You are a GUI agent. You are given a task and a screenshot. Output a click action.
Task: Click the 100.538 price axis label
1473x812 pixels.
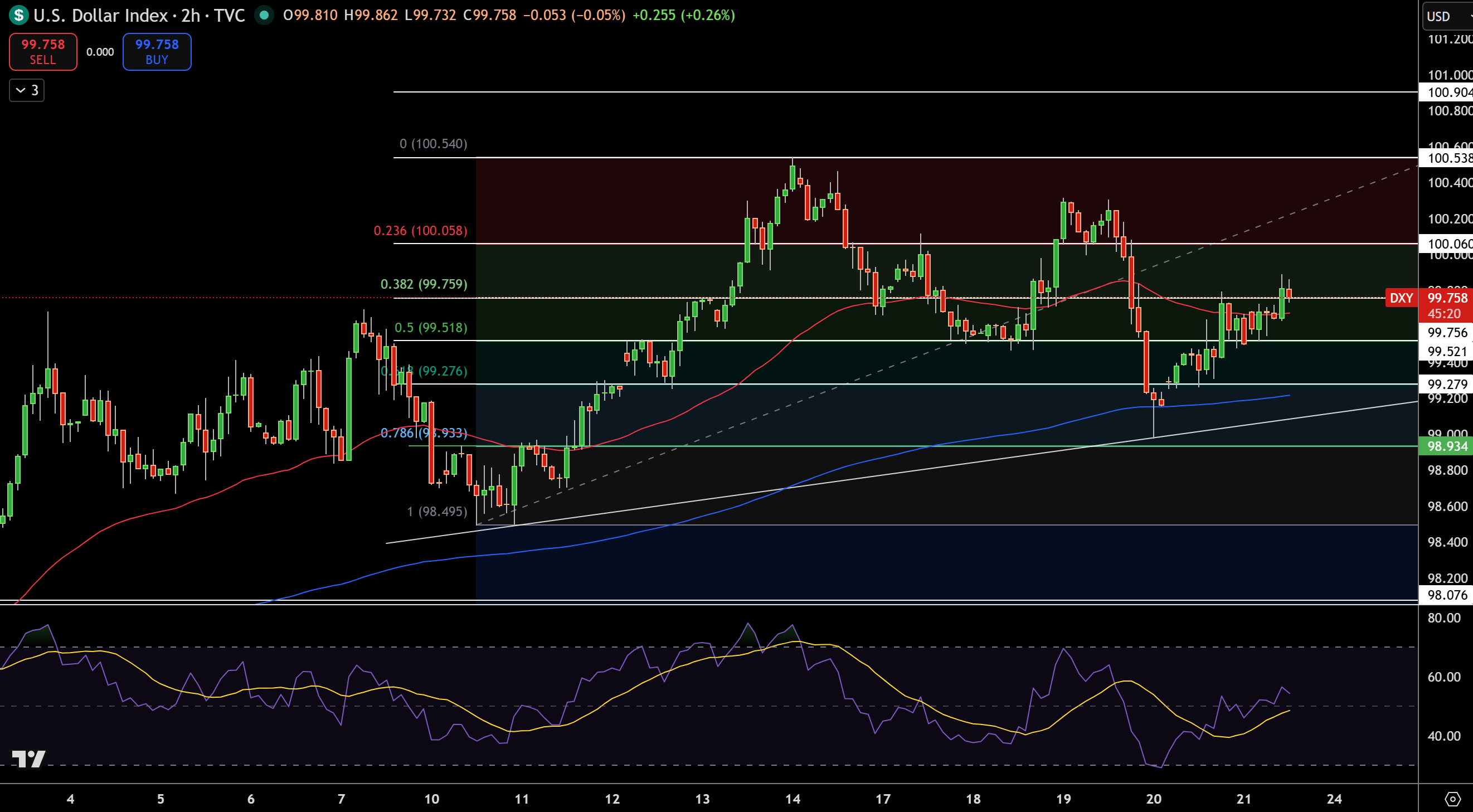pyautogui.click(x=1446, y=158)
